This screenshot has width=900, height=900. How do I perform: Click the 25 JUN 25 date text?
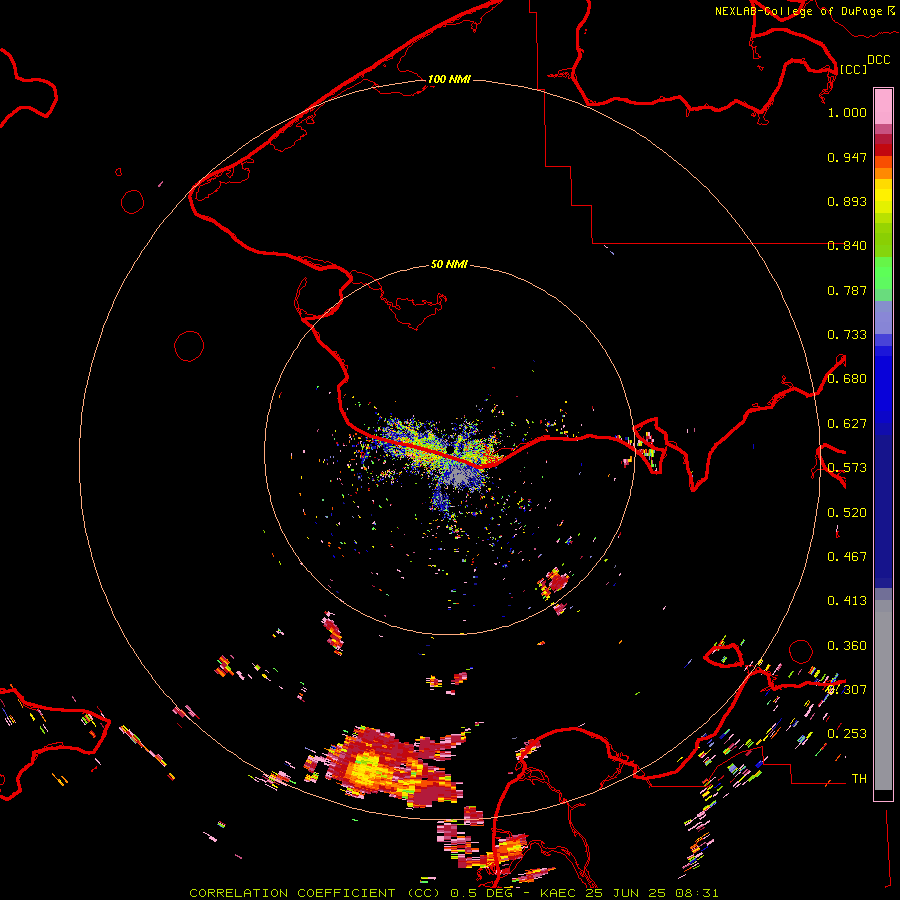[x=626, y=893]
